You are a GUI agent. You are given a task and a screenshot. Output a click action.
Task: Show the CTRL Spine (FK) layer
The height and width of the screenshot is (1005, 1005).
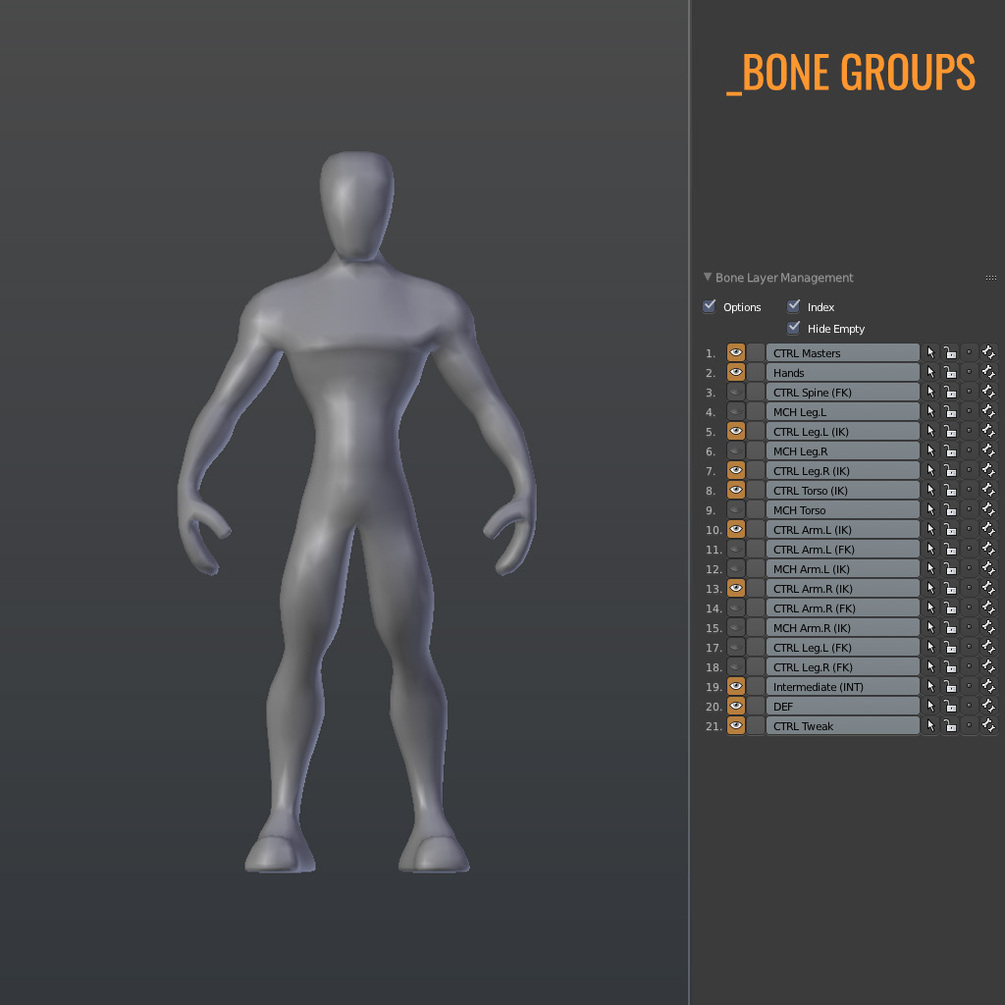click(x=736, y=392)
